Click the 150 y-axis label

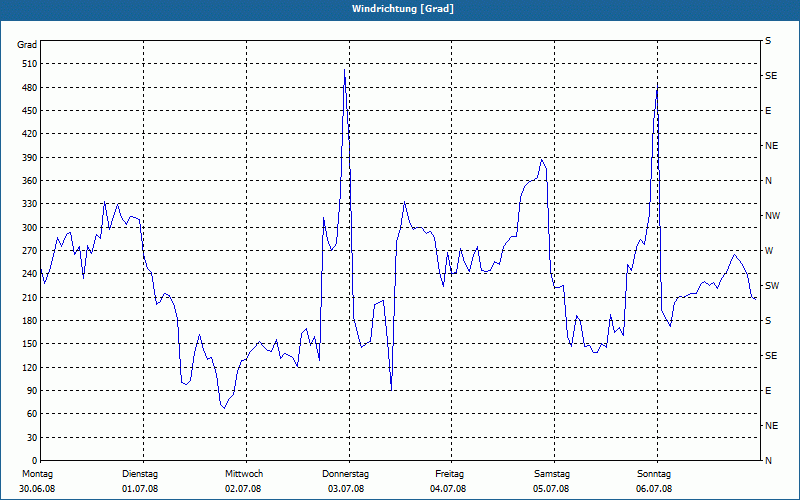[x=30, y=344]
